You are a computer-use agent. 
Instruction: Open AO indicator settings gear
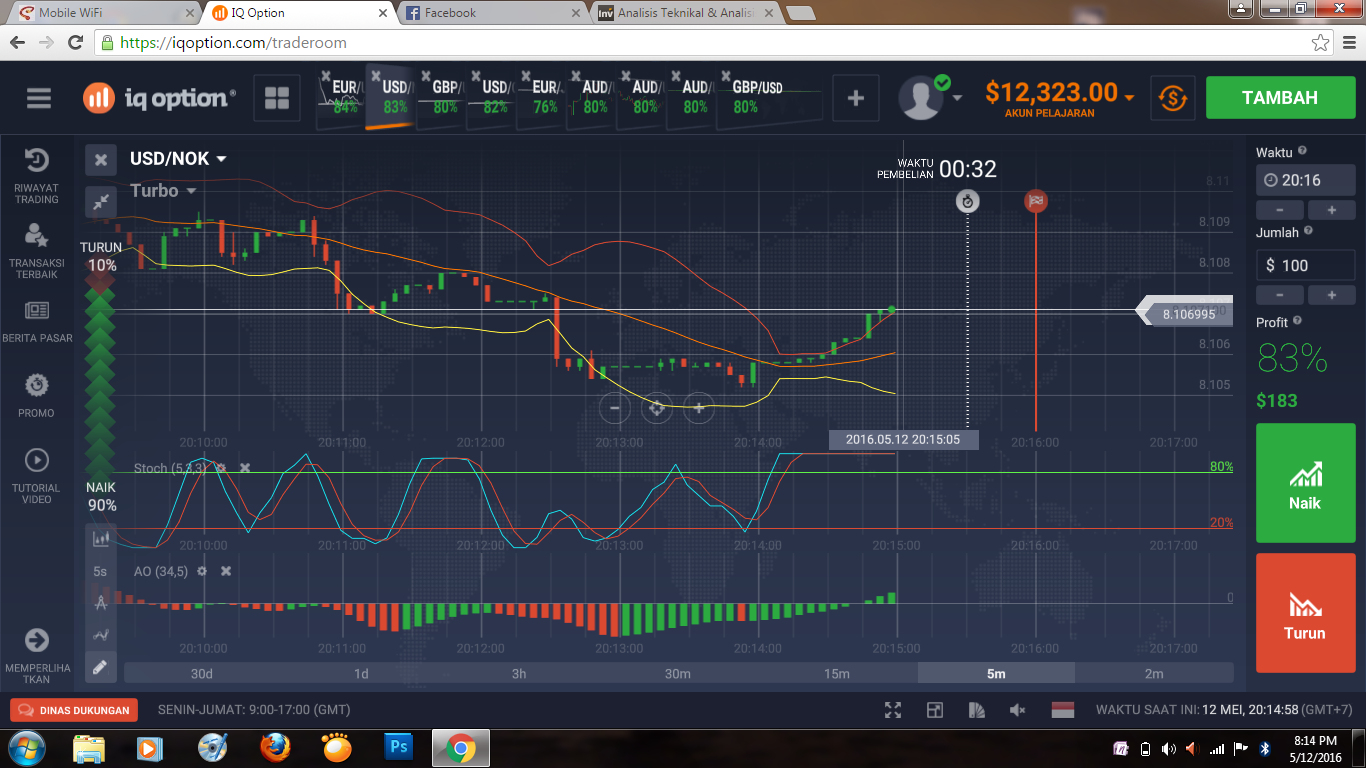point(202,571)
